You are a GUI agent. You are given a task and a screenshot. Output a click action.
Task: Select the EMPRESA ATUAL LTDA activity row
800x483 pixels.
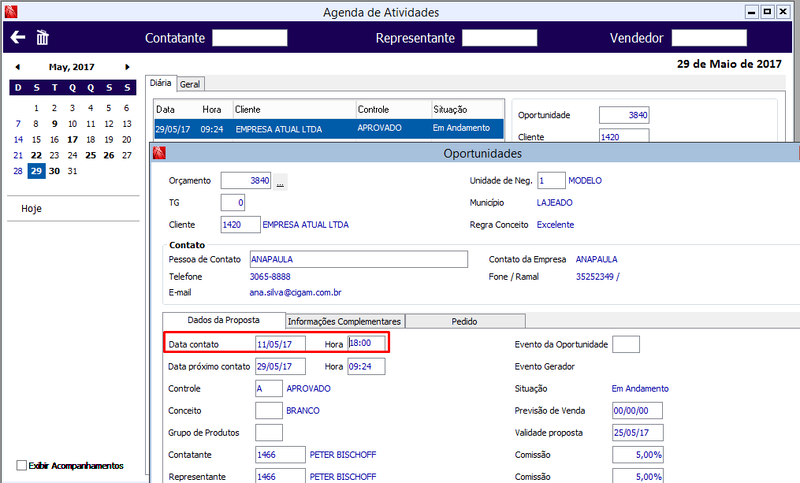point(329,129)
